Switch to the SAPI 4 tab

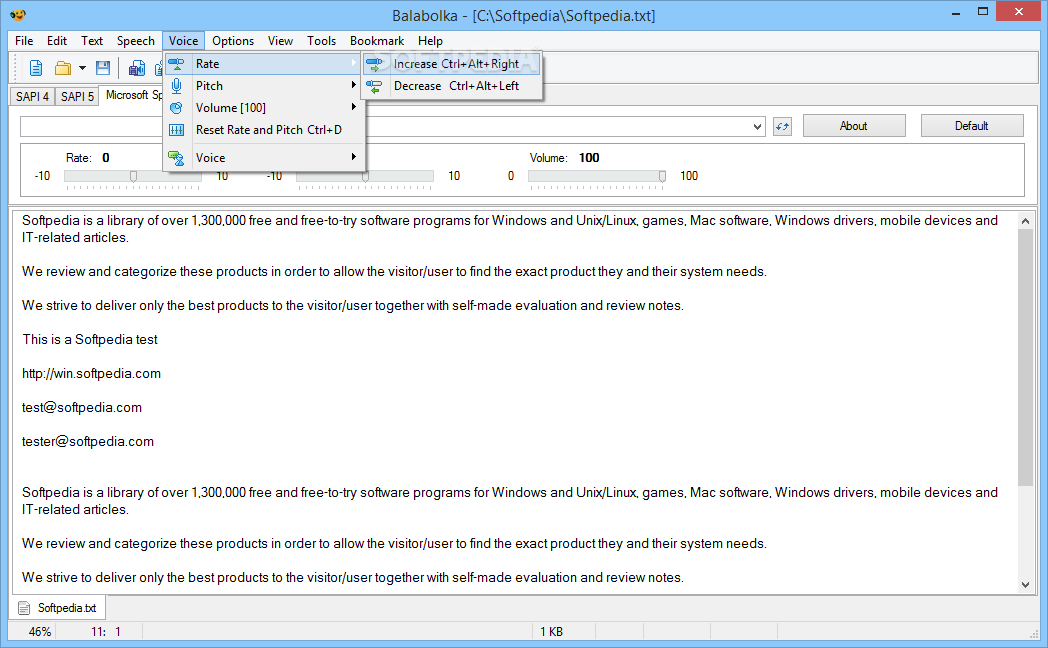click(32, 96)
